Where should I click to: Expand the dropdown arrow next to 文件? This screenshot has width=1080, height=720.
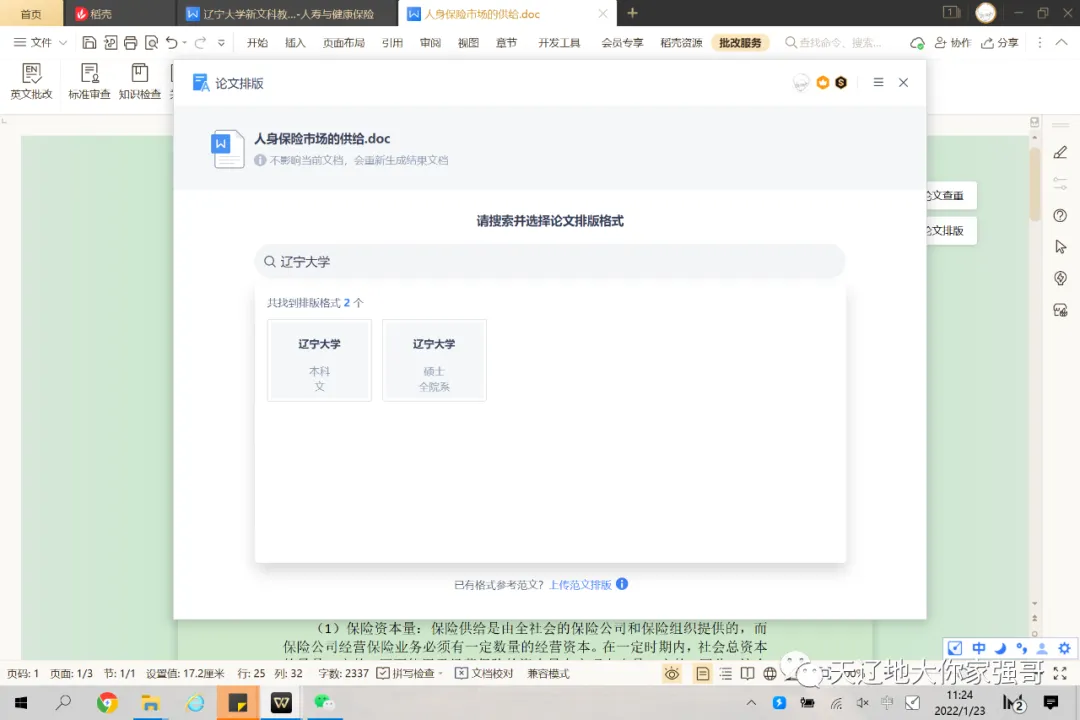(63, 43)
